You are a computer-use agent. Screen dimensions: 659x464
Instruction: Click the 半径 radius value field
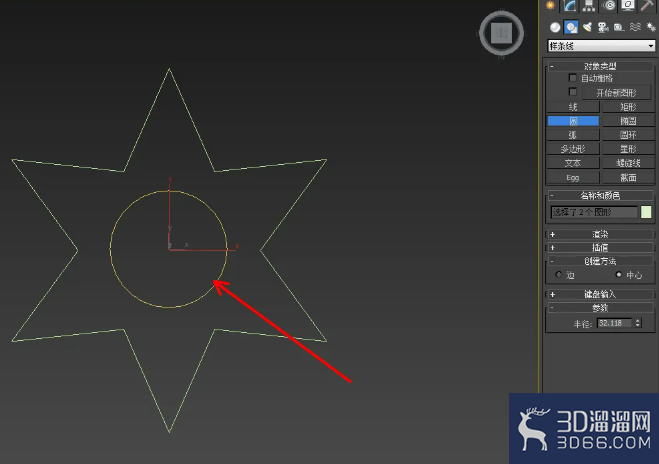click(x=614, y=323)
